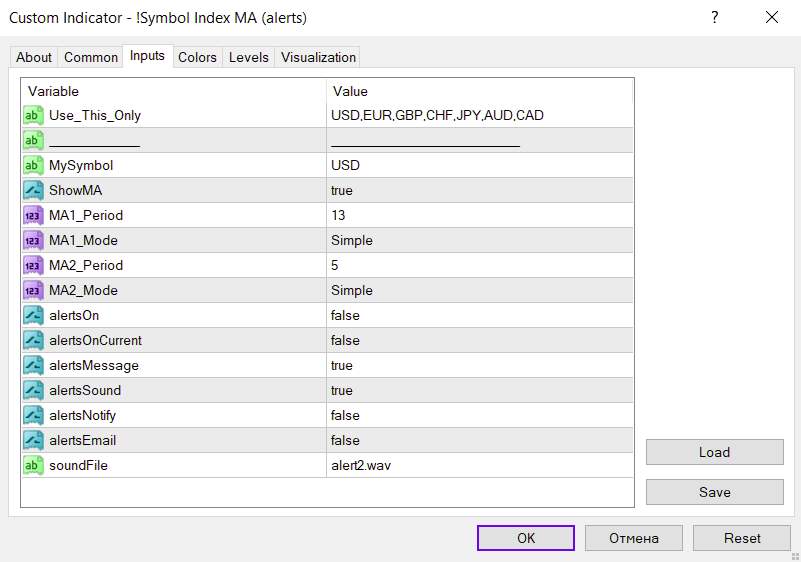Image resolution: width=801 pixels, height=562 pixels.
Task: Click the integer icon beside MA2_Mode
Action: [34, 290]
